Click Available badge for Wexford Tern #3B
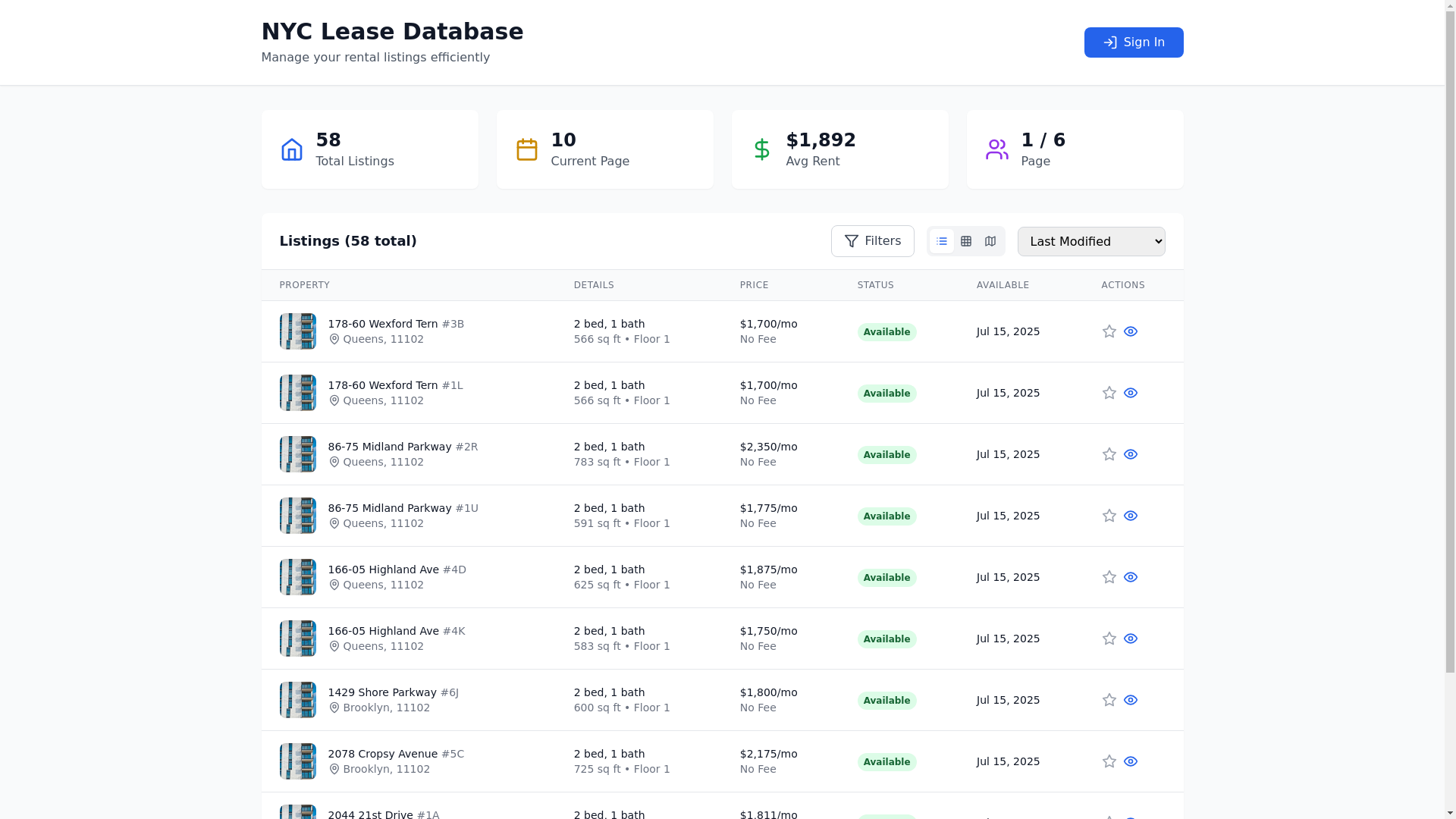 [887, 332]
